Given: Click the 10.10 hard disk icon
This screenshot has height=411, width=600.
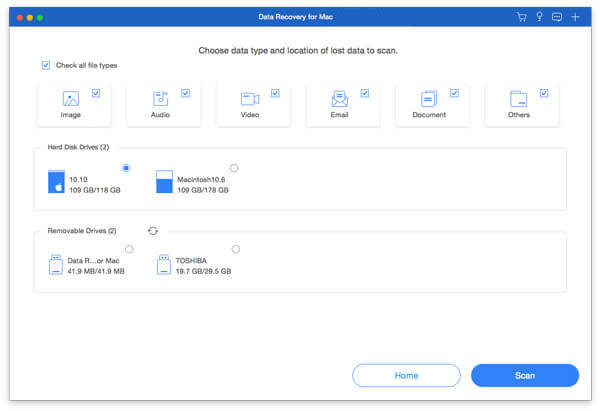Looking at the screenshot, I should tap(56, 182).
